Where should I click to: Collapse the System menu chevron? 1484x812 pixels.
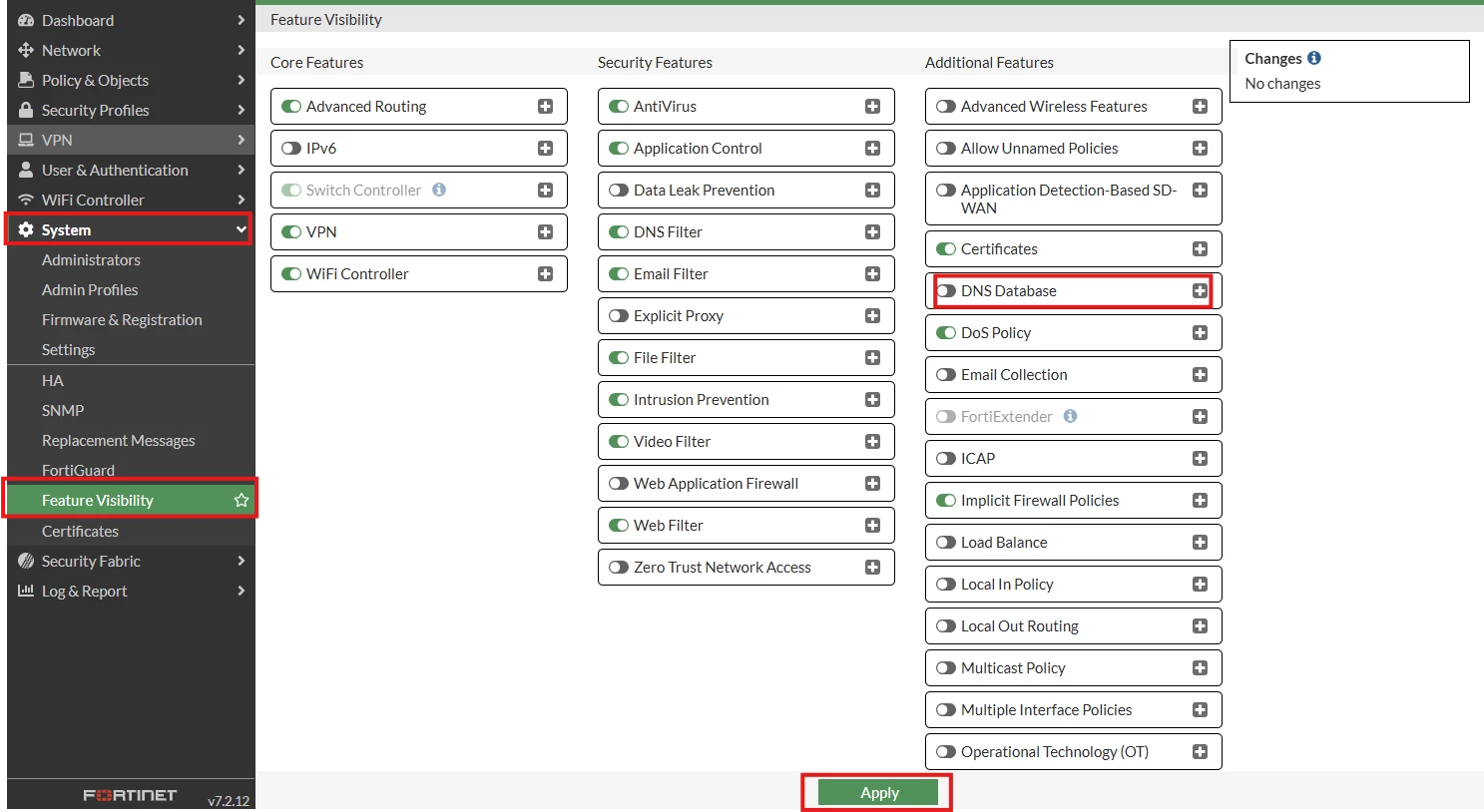[x=242, y=229]
